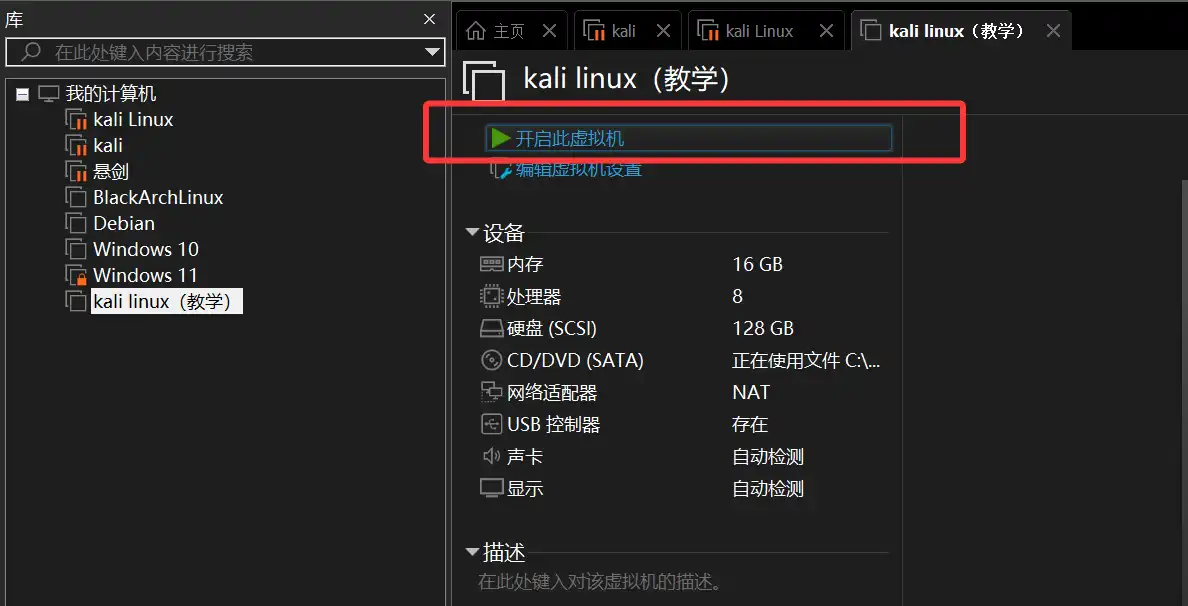Select the sound card (声卡) speaker icon
This screenshot has height=606, width=1188.
click(x=492, y=457)
